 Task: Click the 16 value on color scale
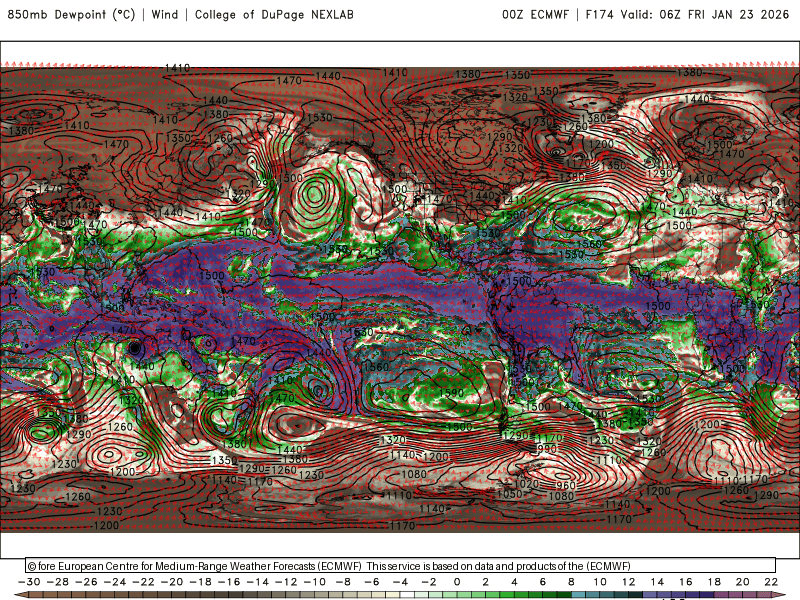tap(685, 582)
